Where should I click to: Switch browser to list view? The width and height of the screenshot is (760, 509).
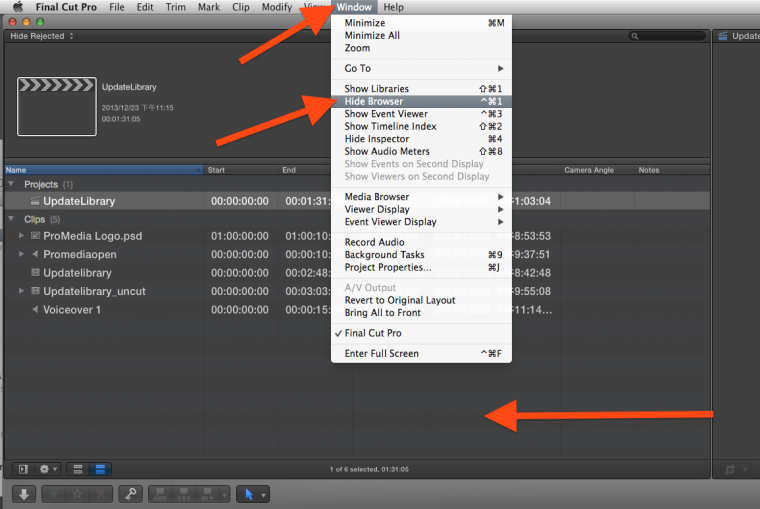(x=101, y=469)
